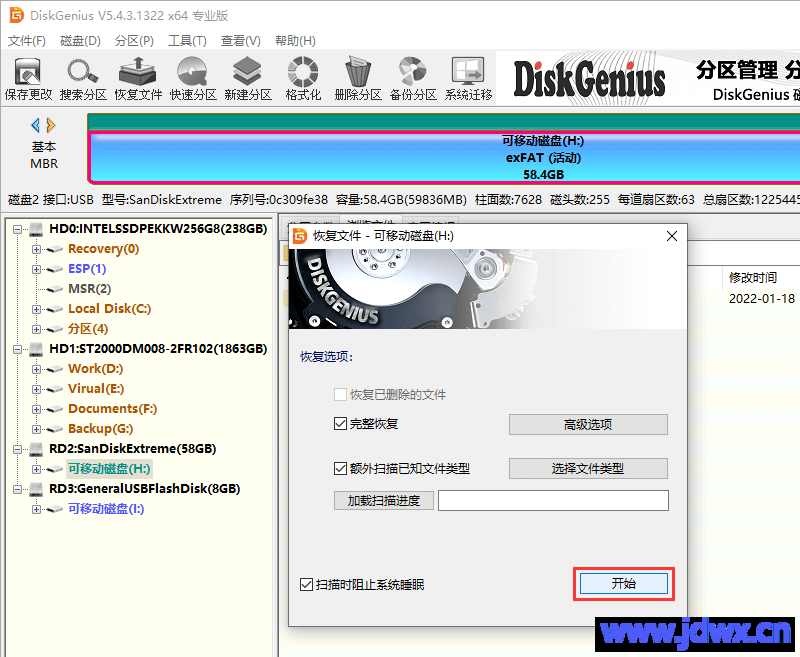Click the partition icon beside Recovery(0)
Screen dimensions: 800x657
click(x=55, y=249)
